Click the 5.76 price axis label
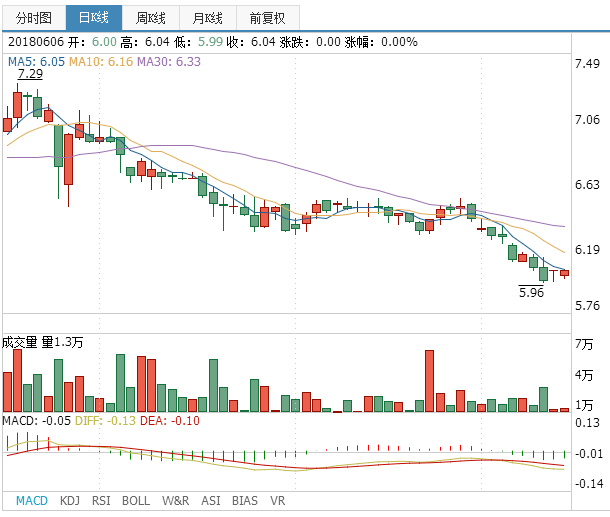 [x=587, y=305]
